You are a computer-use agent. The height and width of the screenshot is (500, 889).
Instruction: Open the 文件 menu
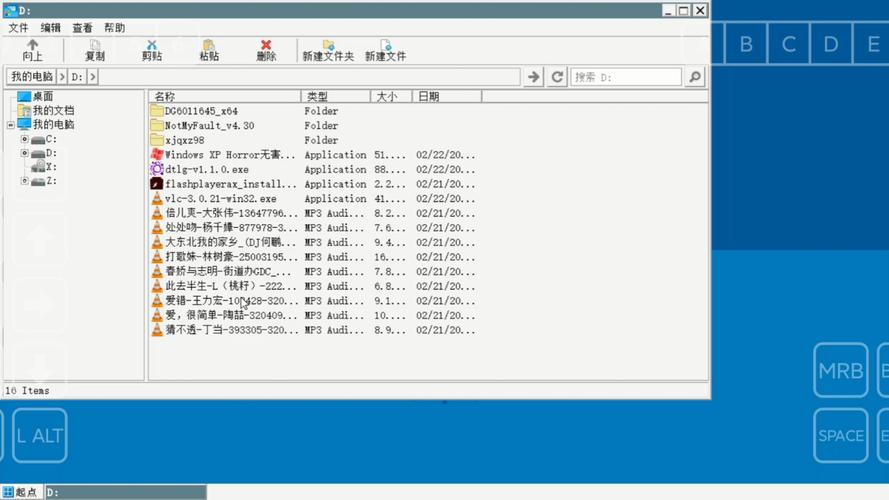point(18,28)
